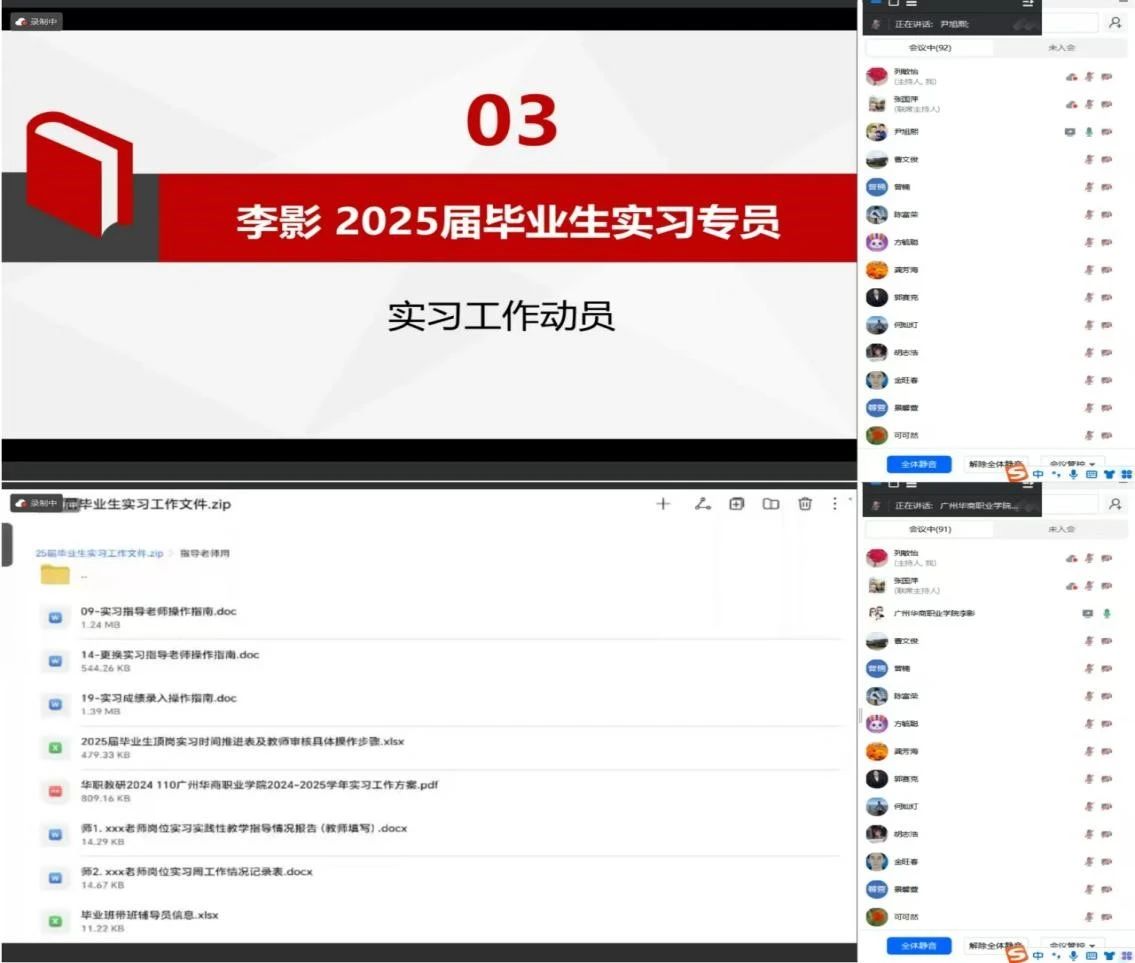This screenshot has width=1135, height=963.
Task: Toggle 曹文俊's camera in 会议中(92) list
Action: 1106,159
